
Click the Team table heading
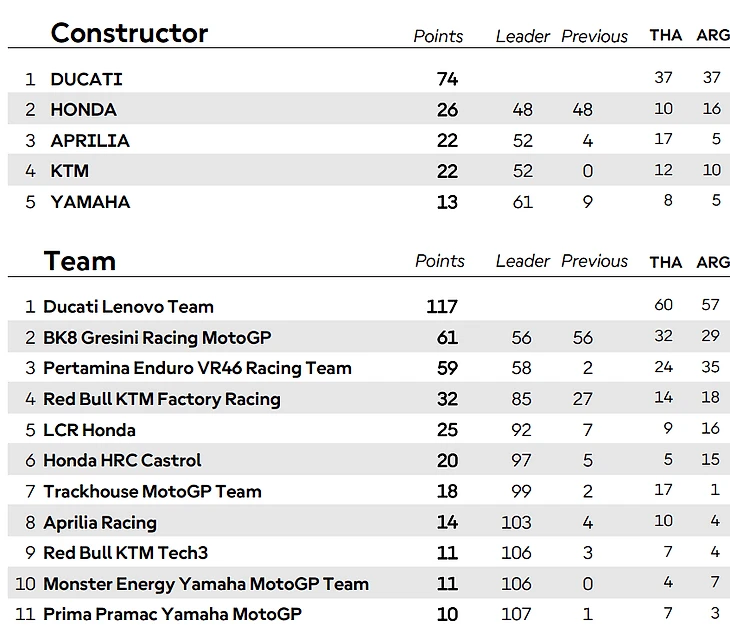point(79,261)
